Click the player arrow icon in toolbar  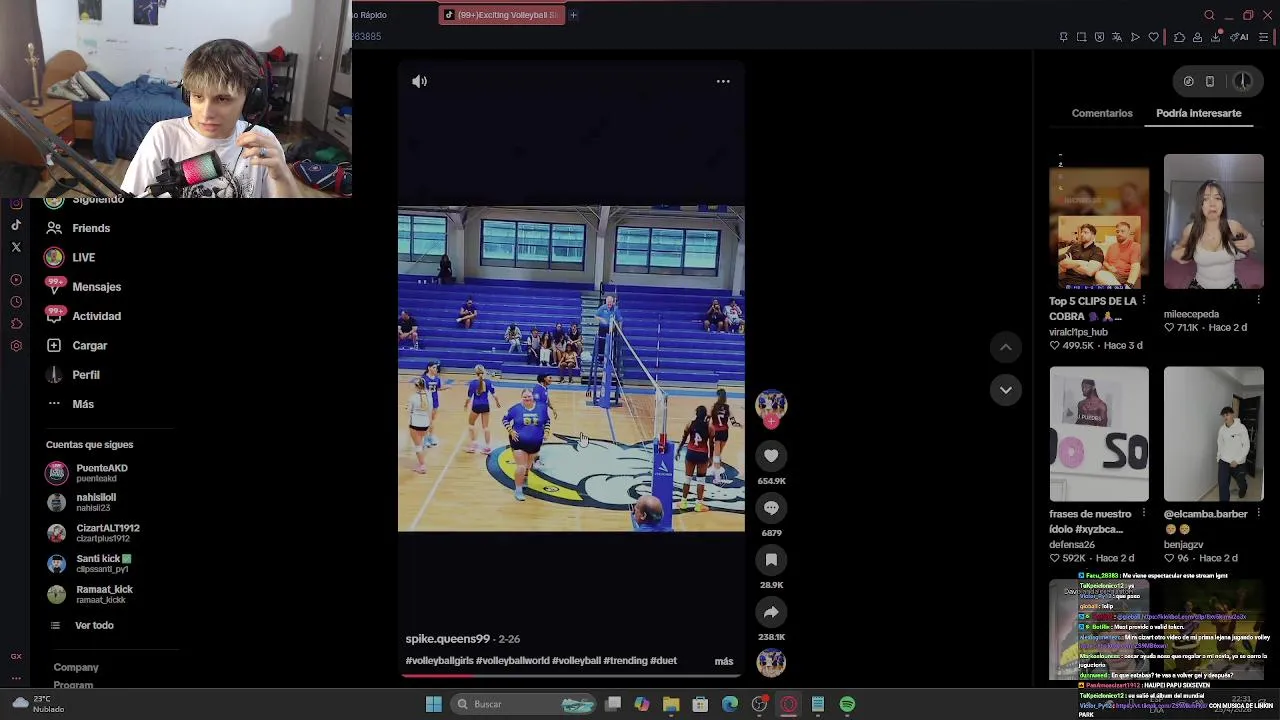point(1135,37)
